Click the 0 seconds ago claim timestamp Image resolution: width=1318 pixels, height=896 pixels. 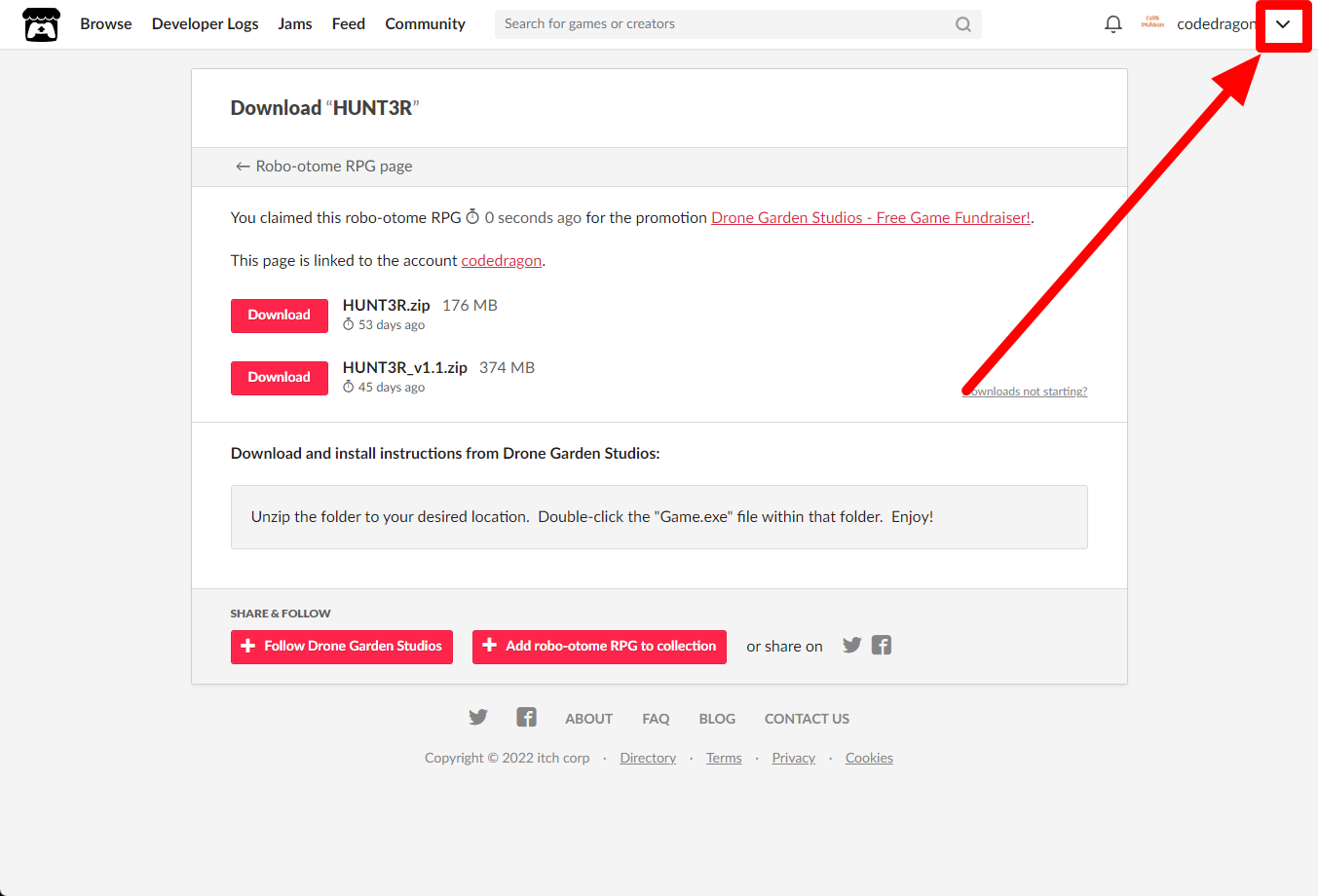(x=523, y=218)
